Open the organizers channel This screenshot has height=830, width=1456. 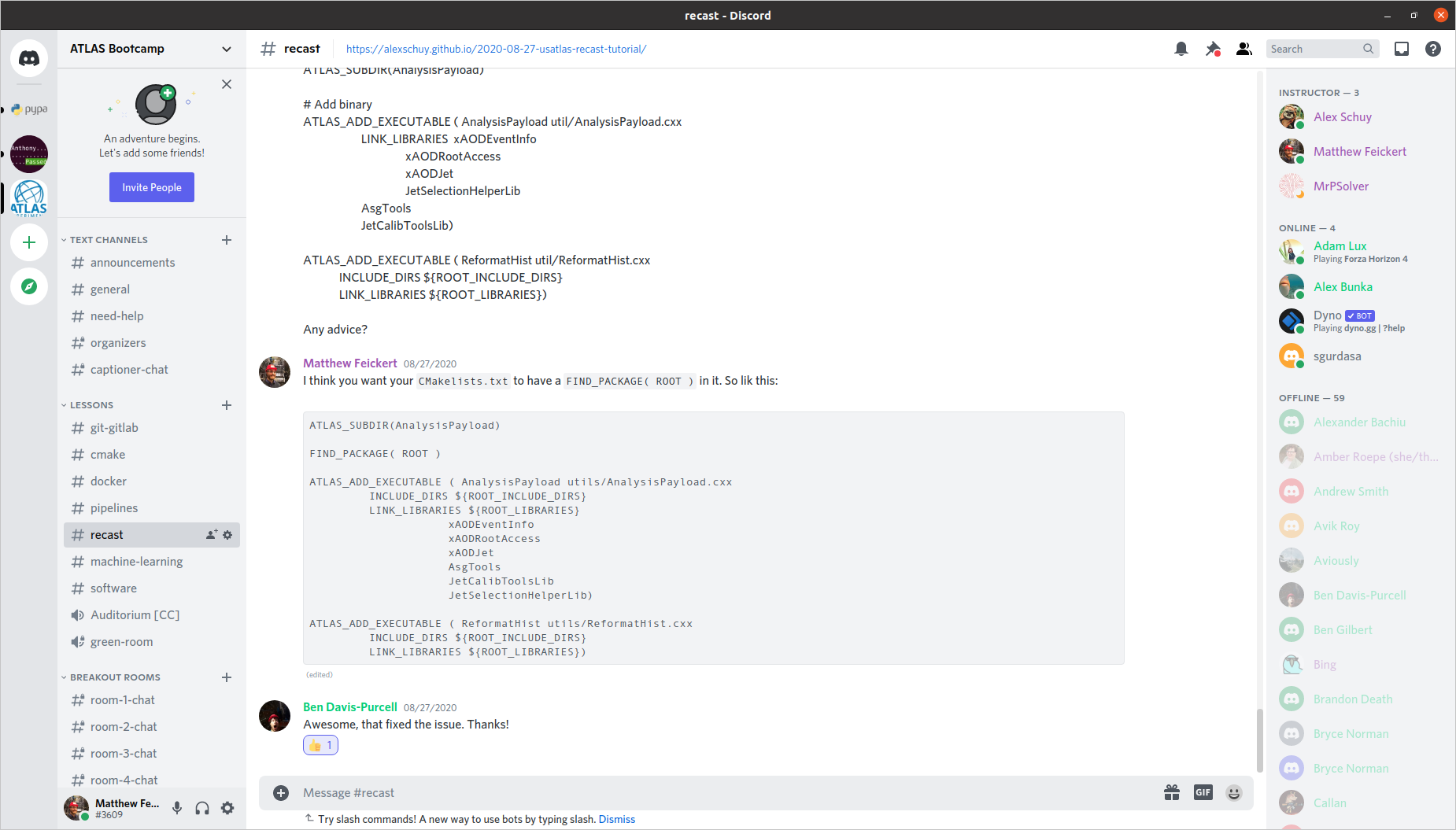pyautogui.click(x=152, y=343)
